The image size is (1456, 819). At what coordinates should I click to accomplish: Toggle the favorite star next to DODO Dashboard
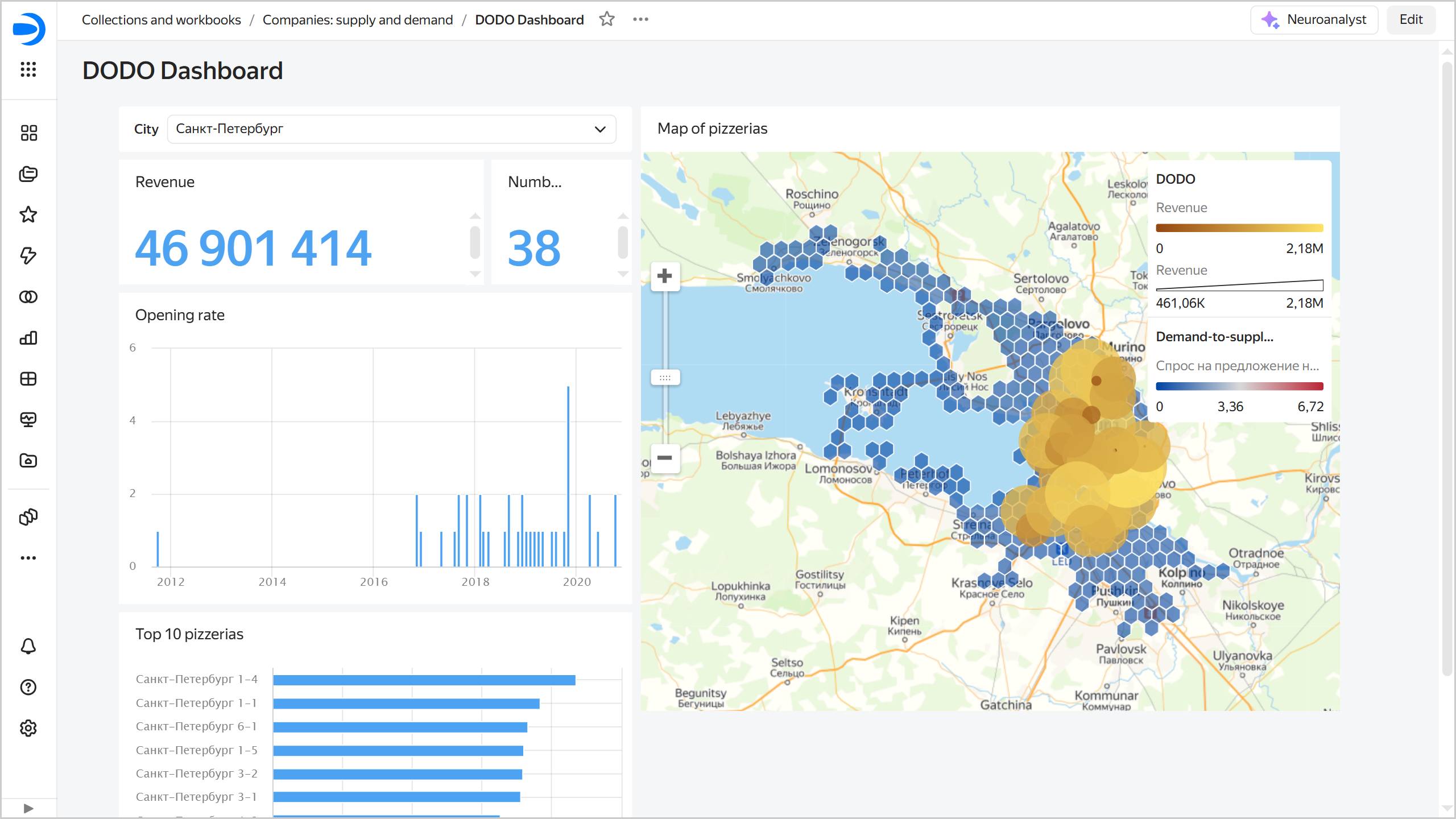(x=607, y=19)
